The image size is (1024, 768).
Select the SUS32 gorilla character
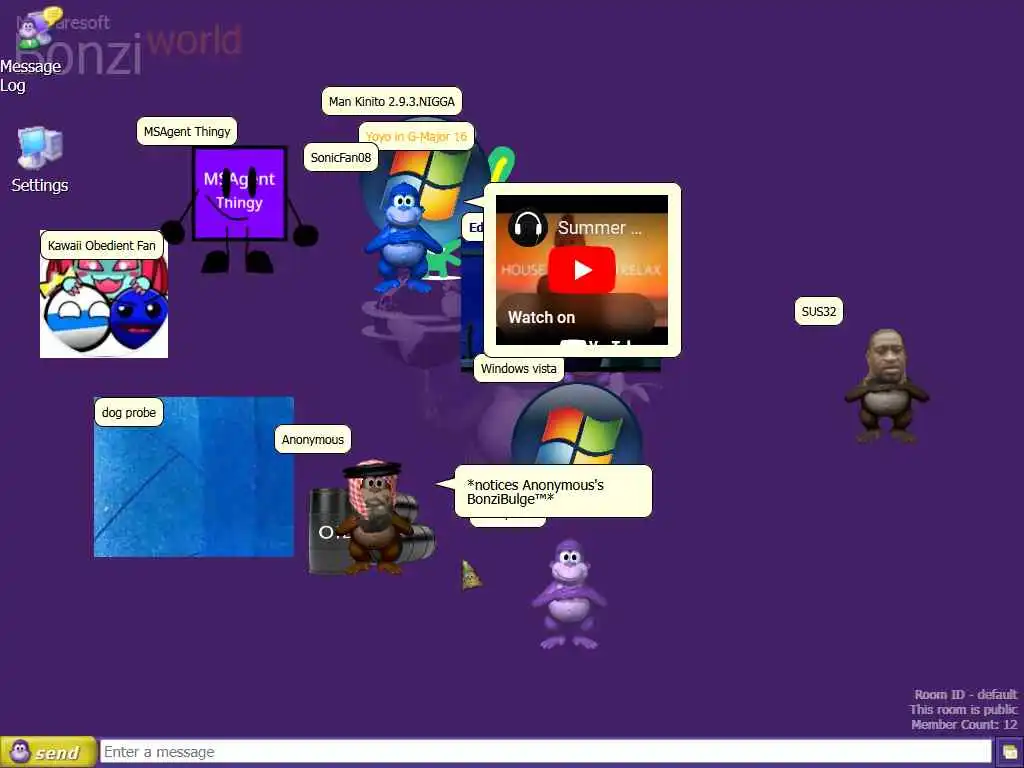tap(886, 386)
